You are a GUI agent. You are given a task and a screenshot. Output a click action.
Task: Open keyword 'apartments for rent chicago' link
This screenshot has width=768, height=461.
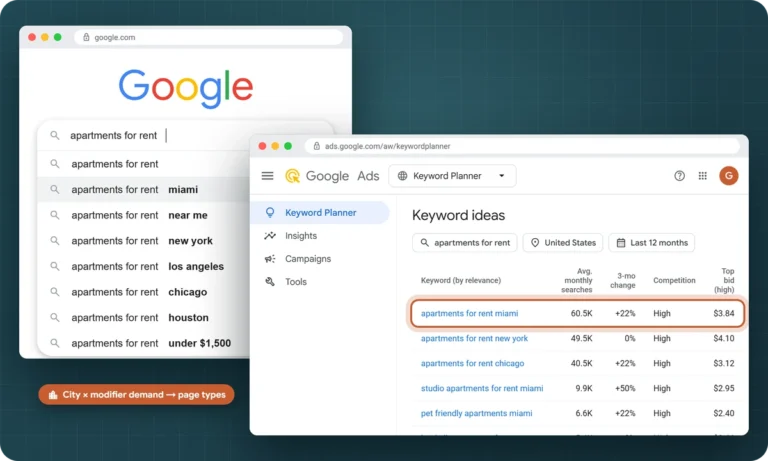(472, 364)
